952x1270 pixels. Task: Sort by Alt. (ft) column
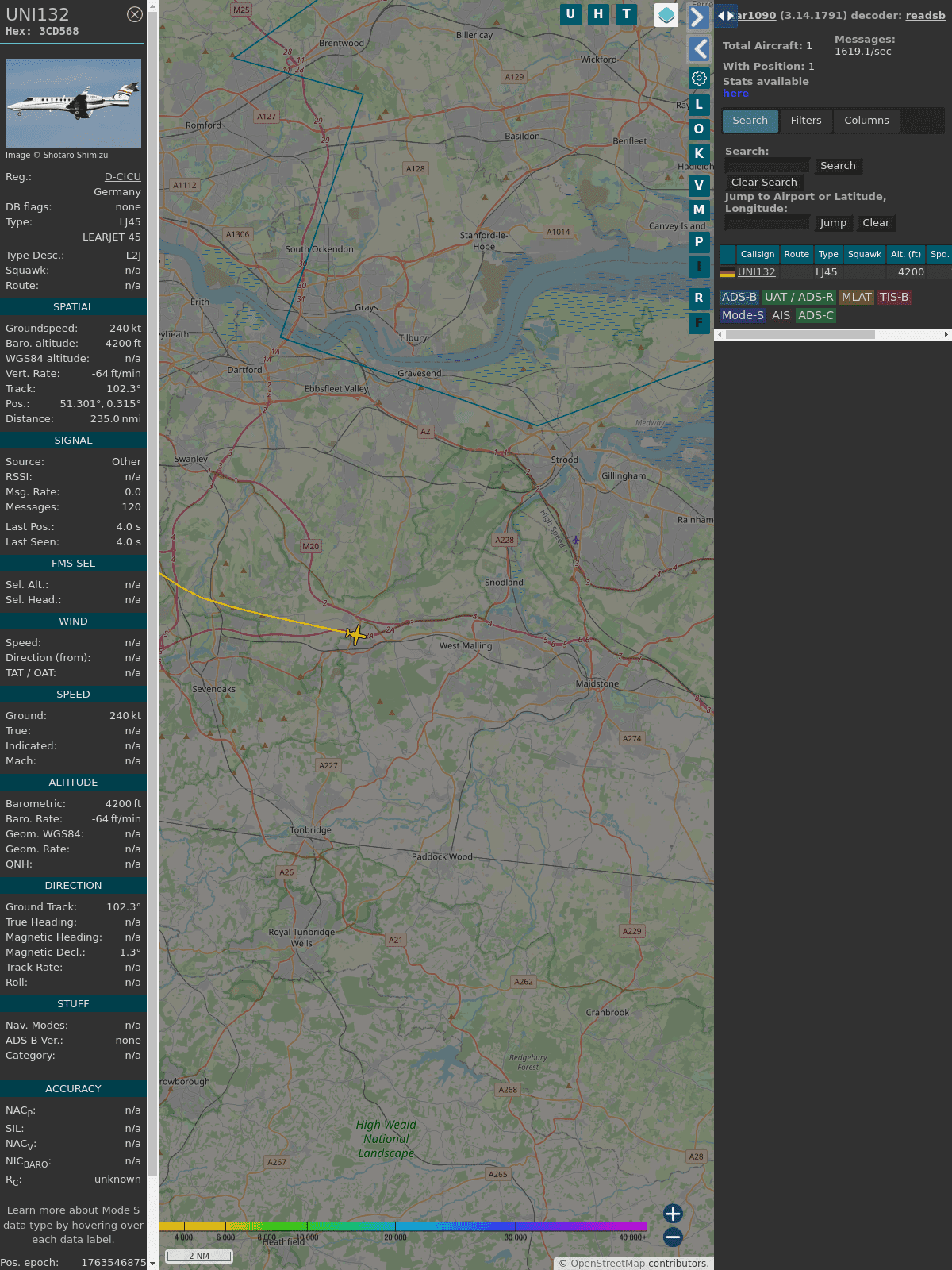click(x=906, y=254)
